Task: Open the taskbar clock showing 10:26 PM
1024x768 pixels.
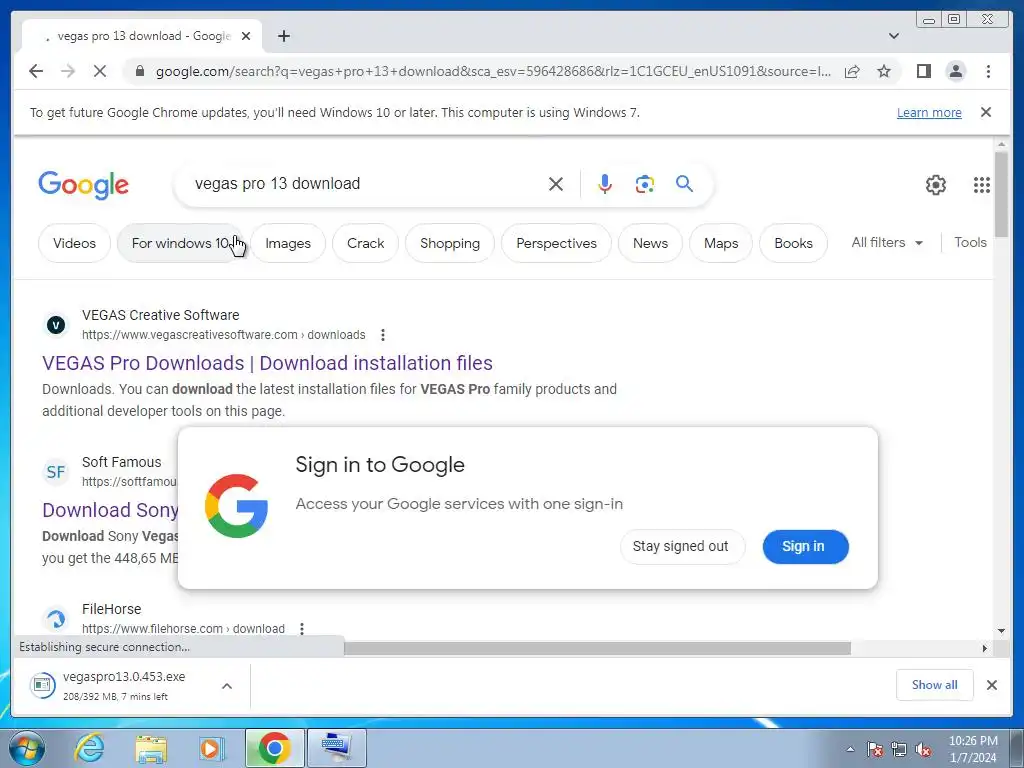Action: [x=973, y=748]
